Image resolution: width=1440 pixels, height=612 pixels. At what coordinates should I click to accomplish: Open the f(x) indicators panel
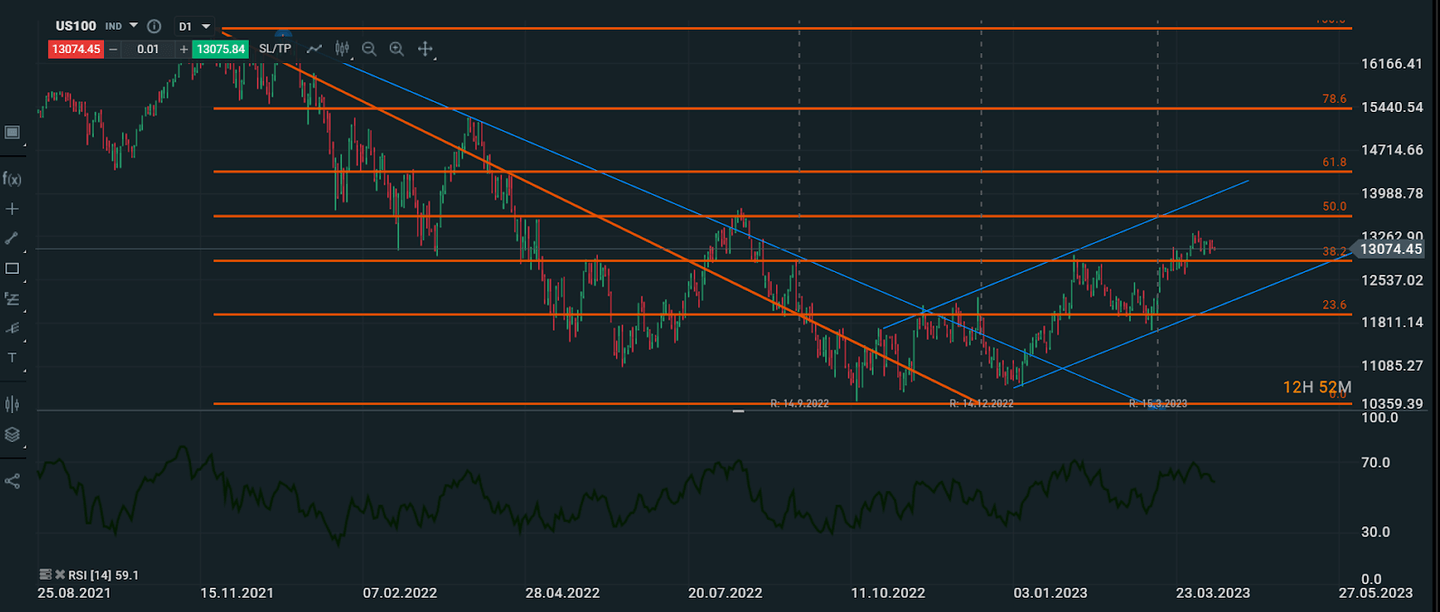coord(12,179)
